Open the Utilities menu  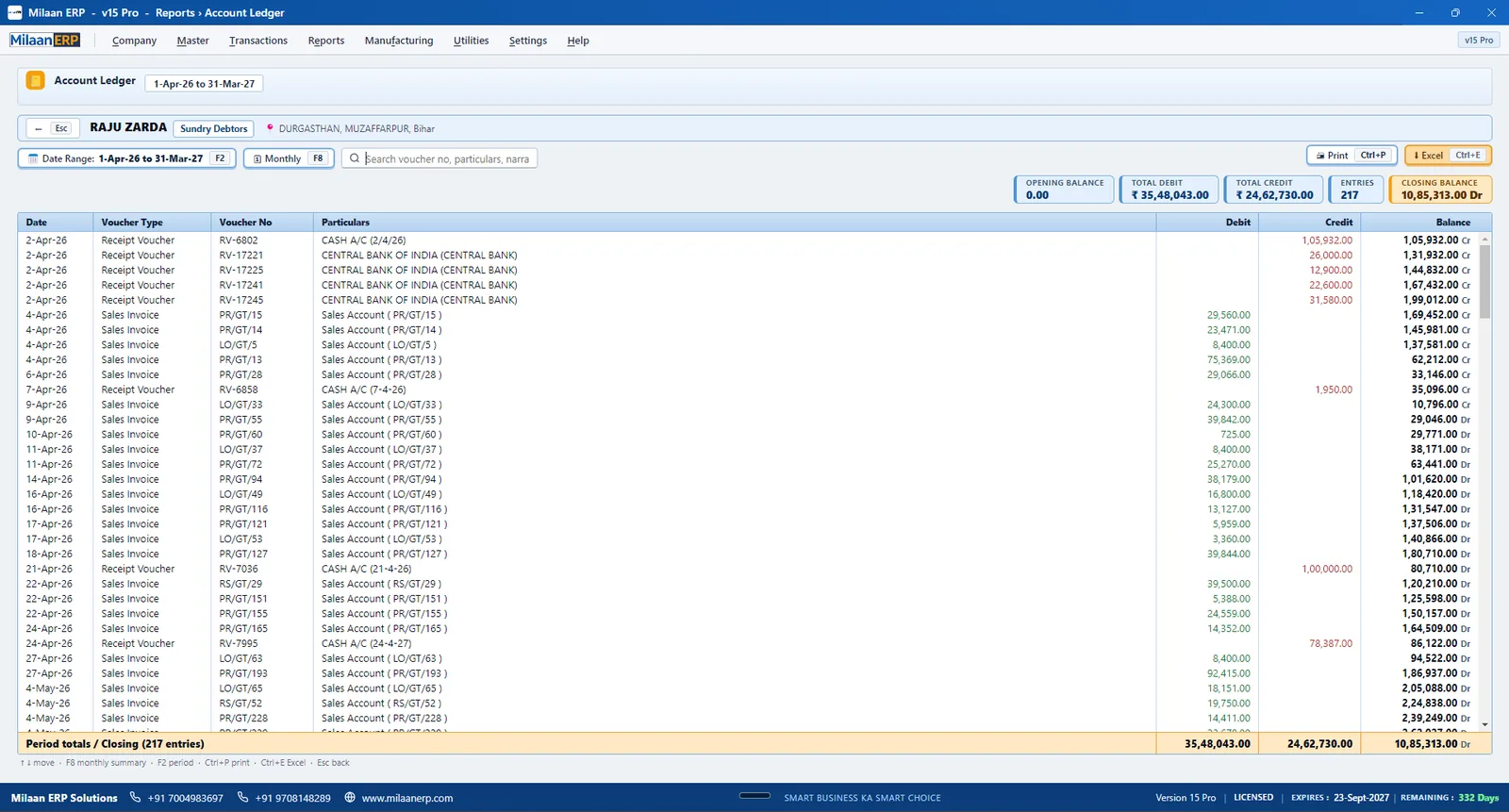point(471,41)
